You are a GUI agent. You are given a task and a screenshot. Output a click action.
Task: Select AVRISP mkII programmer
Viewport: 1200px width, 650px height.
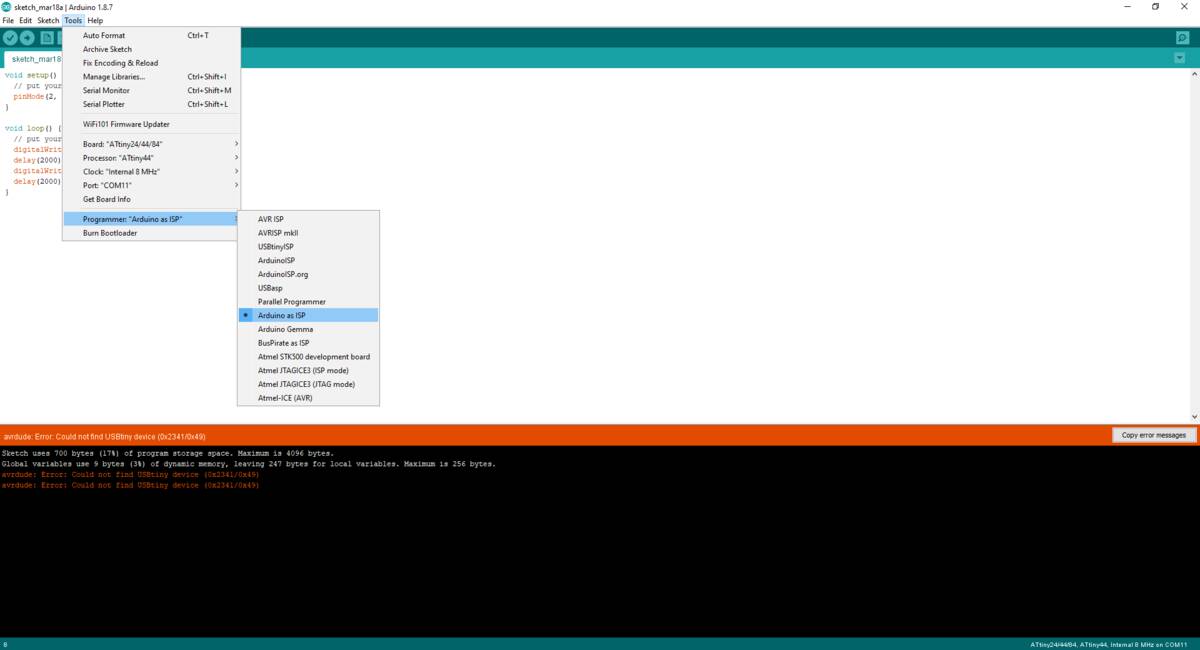(x=308, y=233)
